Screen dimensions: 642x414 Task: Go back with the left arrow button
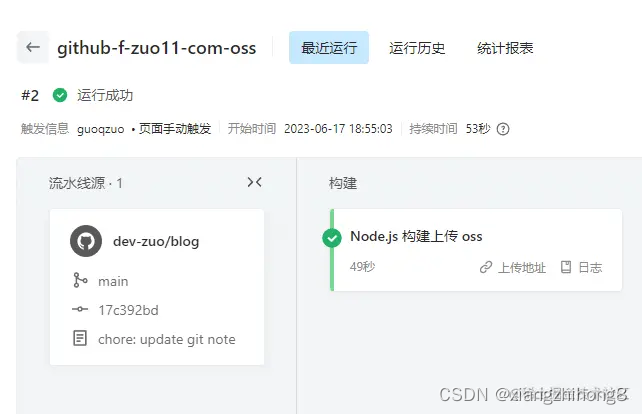33,48
